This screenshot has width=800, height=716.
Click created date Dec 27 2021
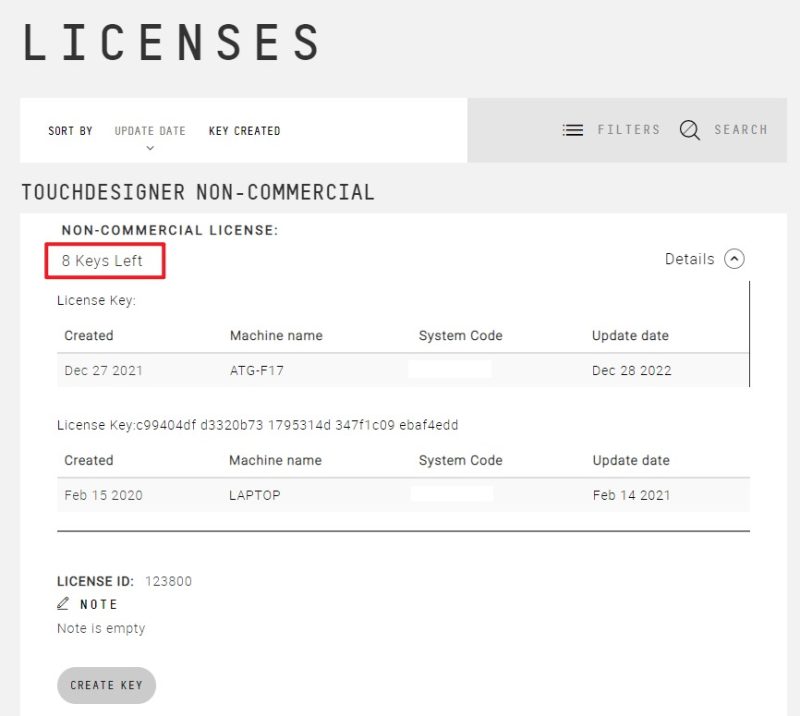(x=103, y=371)
